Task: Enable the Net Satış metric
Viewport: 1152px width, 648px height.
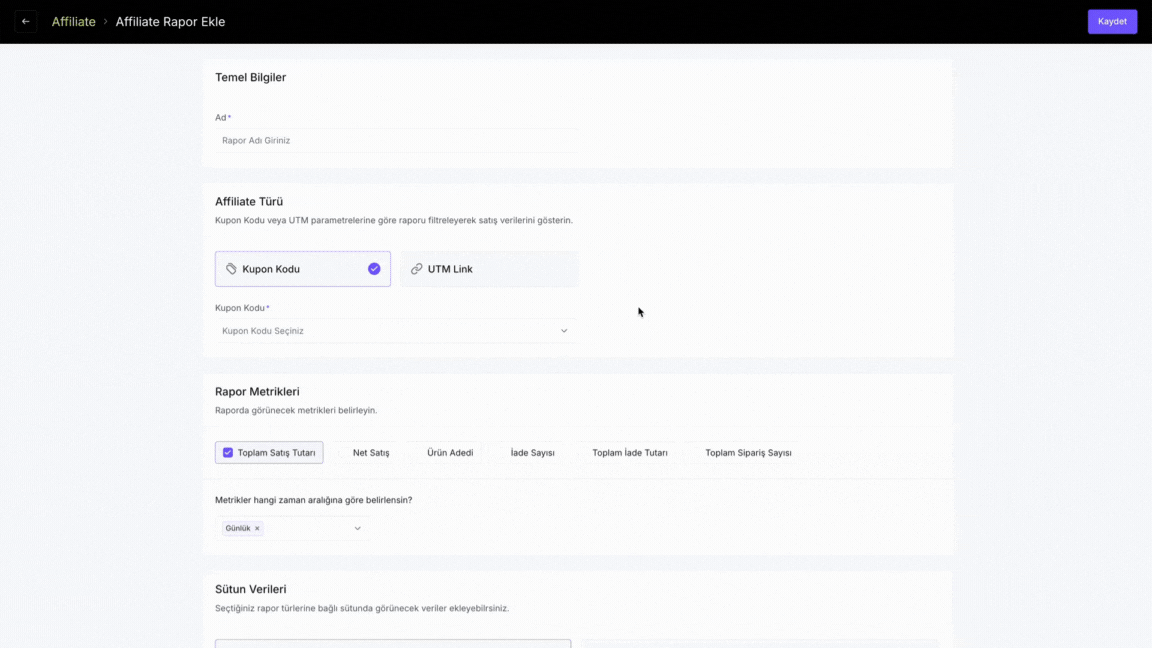Action: point(370,453)
